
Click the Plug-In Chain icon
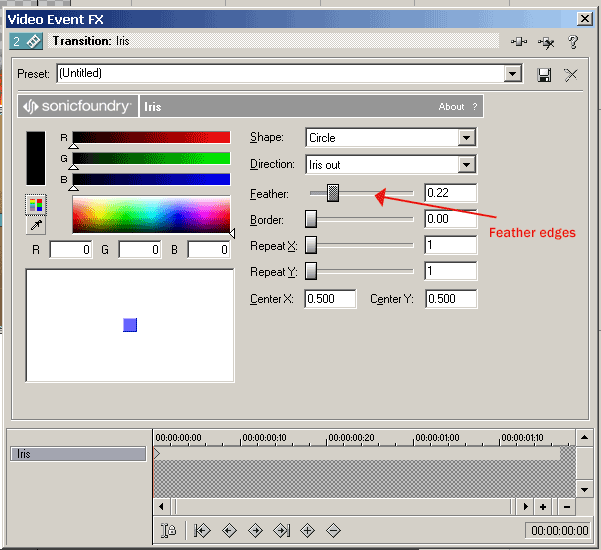(x=518, y=42)
